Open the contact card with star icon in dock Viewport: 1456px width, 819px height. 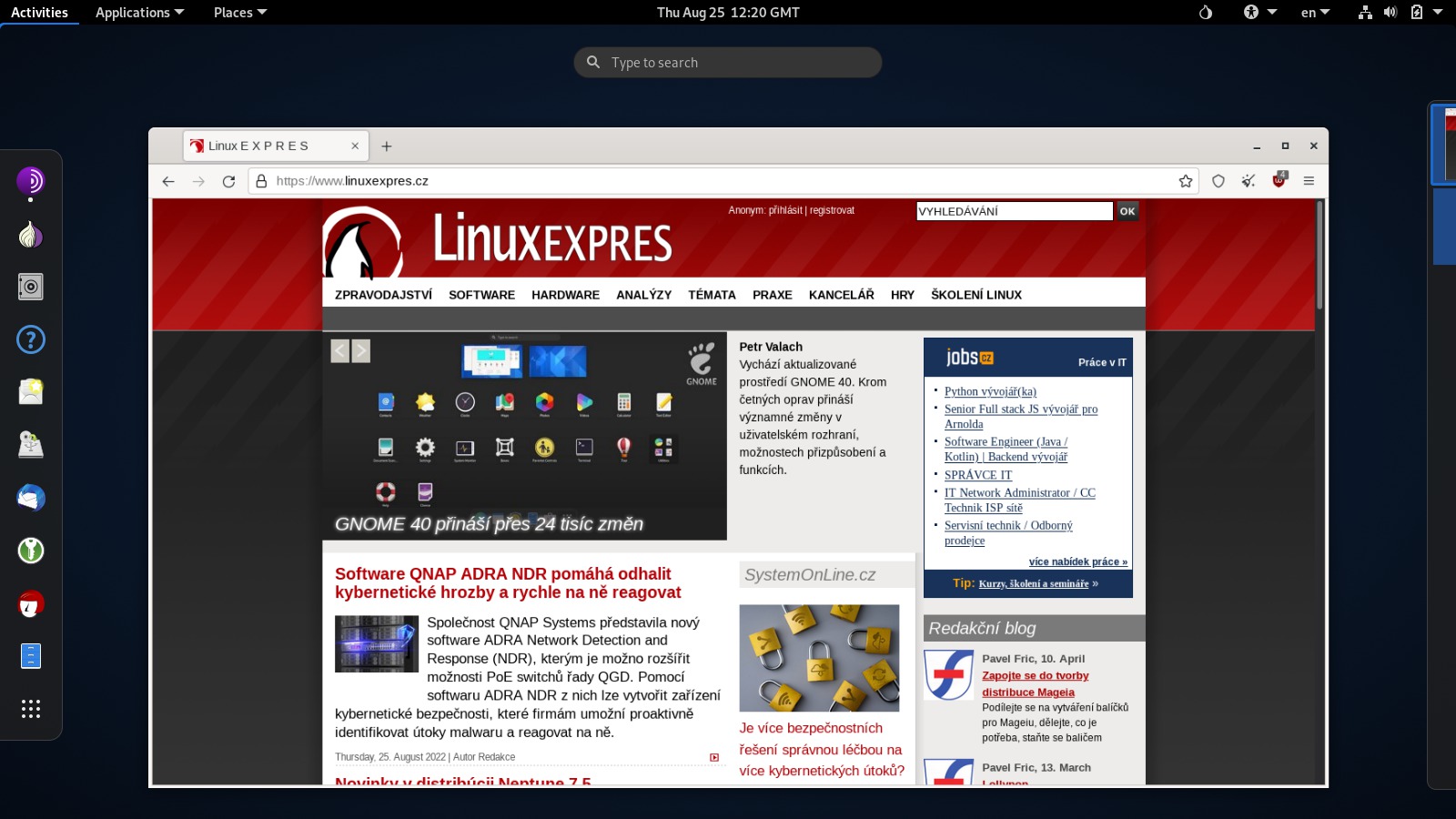(31, 392)
